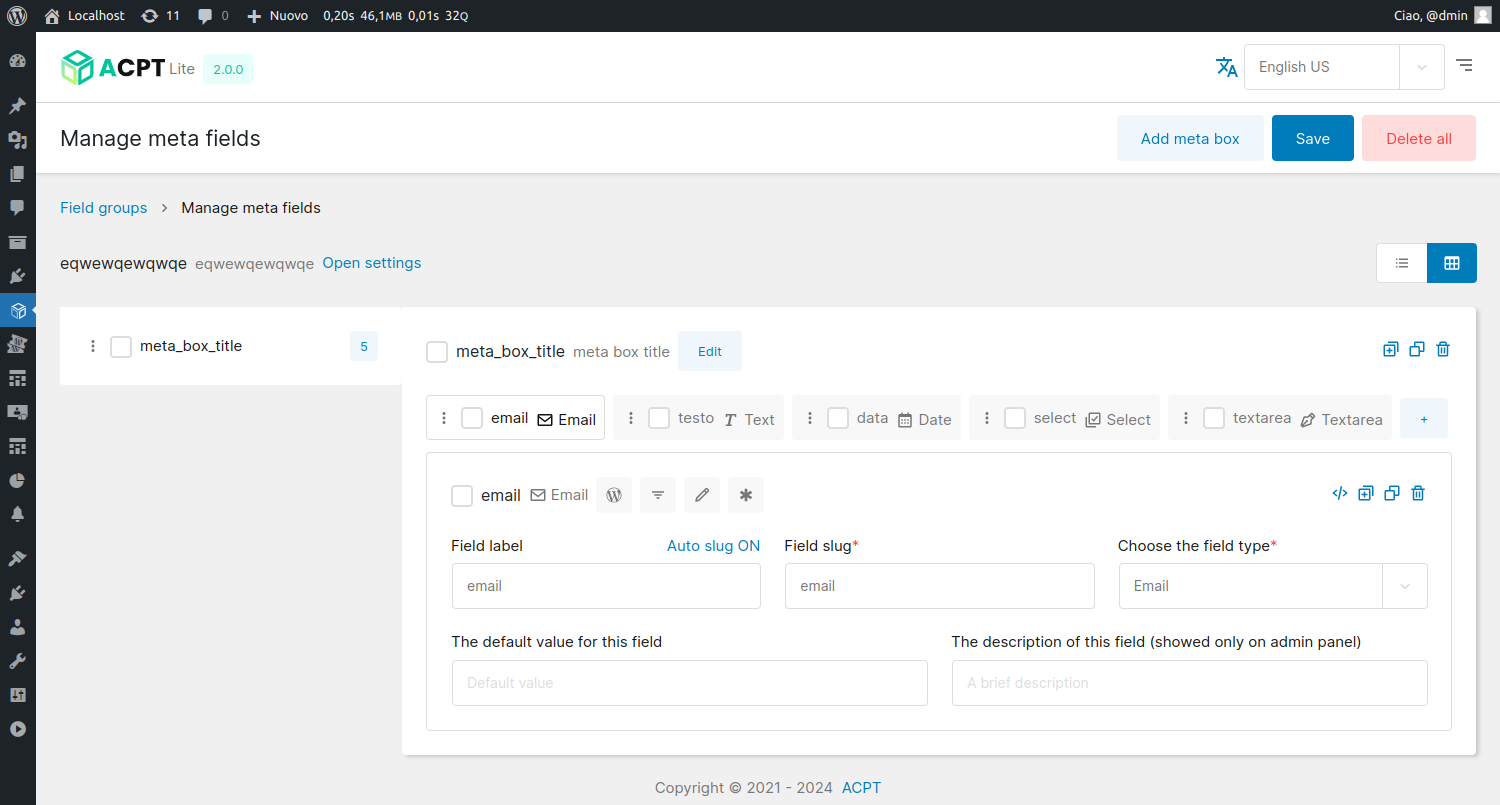Click the asterisk required-field icon
1500x805 pixels.
[746, 495]
